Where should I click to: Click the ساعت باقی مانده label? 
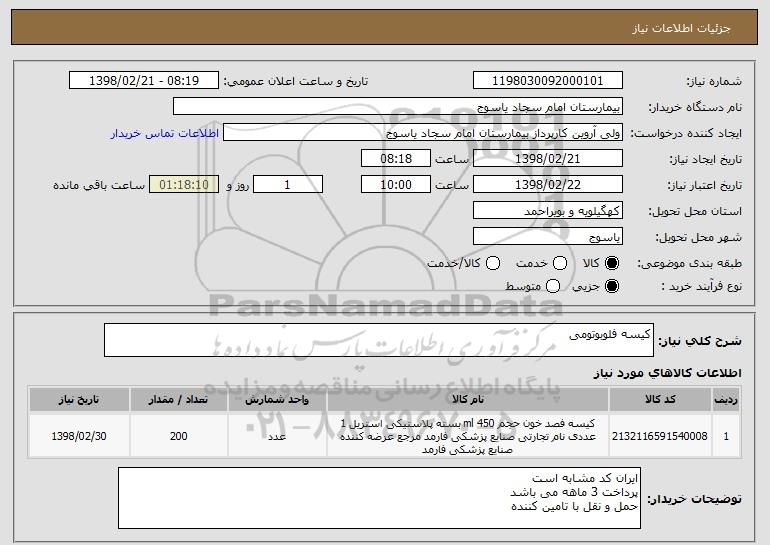[99, 185]
